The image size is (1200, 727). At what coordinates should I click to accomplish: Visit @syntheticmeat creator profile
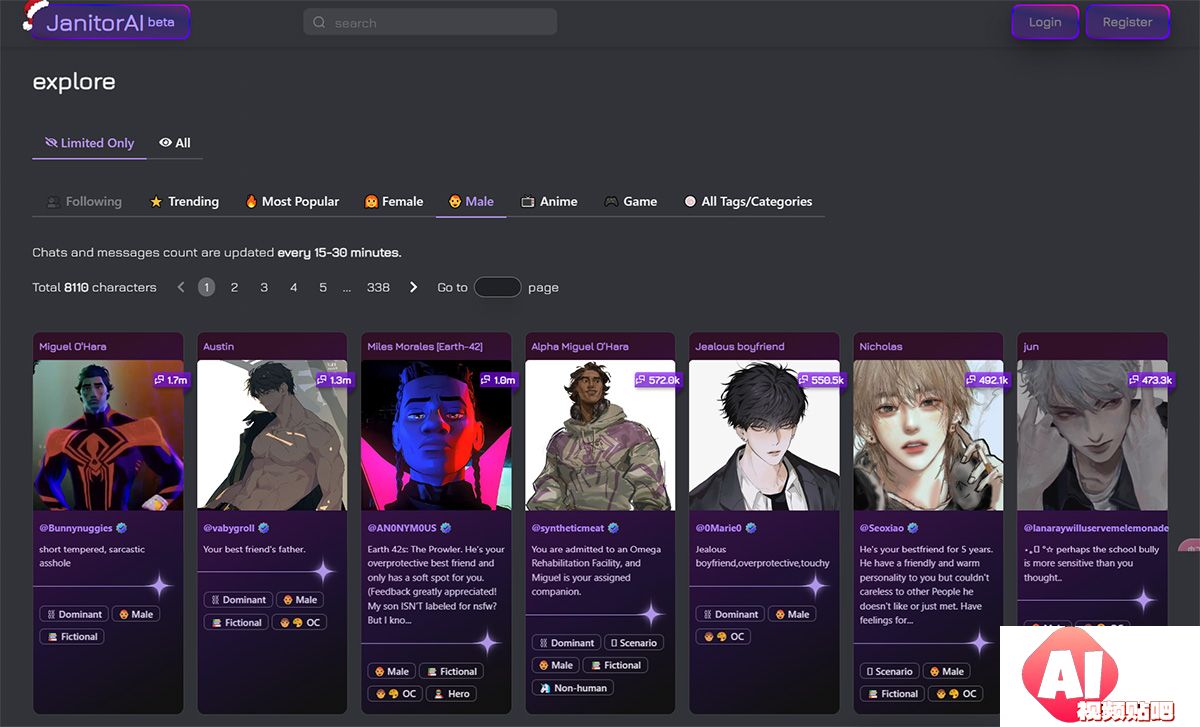pyautogui.click(x=568, y=527)
